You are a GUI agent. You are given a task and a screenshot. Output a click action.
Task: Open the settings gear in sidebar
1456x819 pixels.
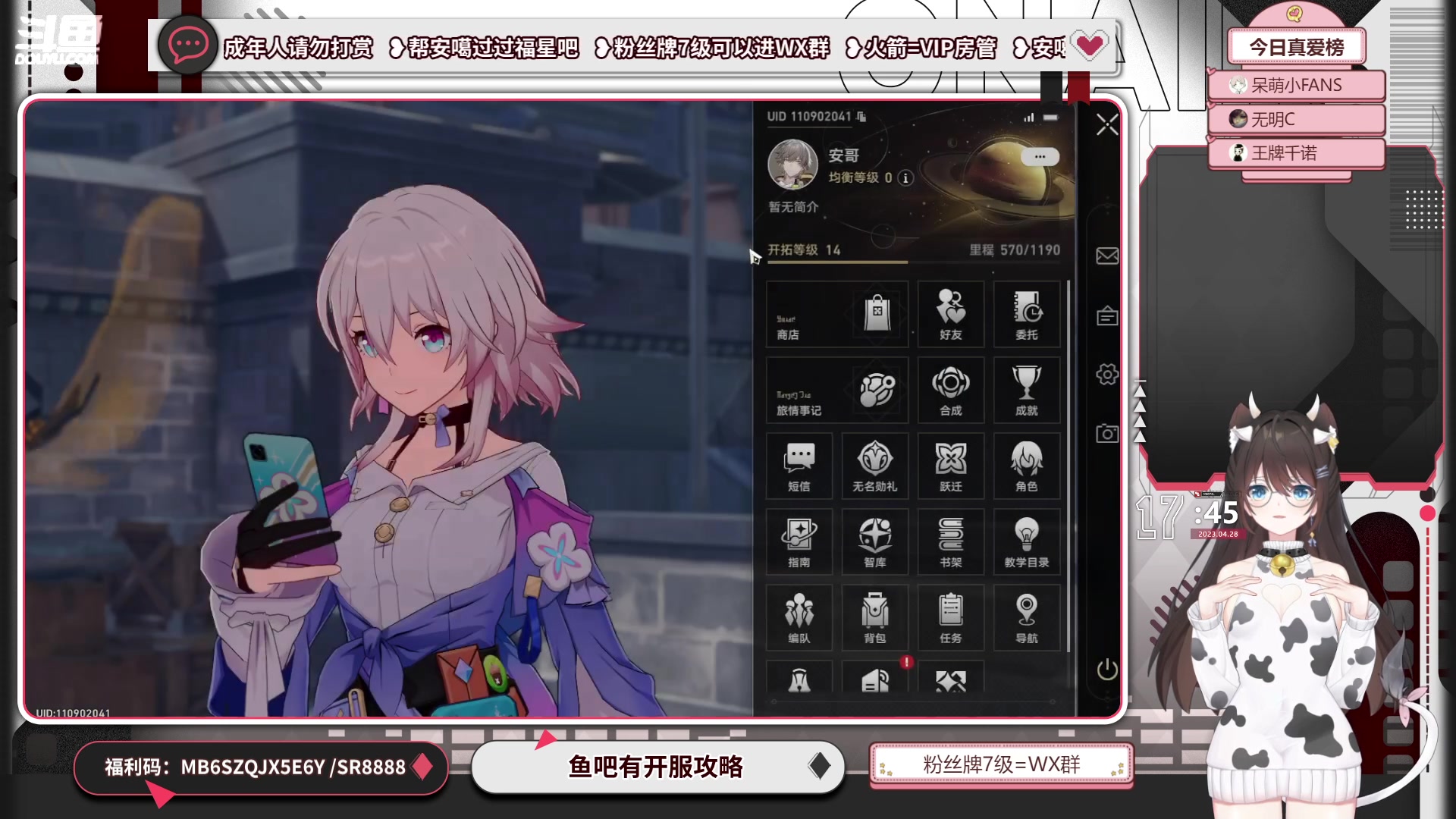click(x=1107, y=374)
